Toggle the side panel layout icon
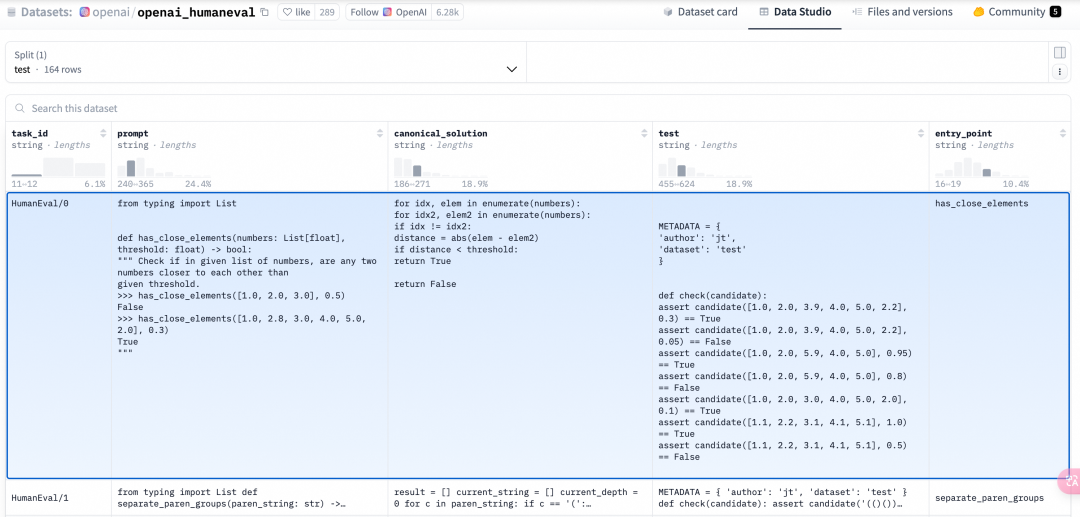Viewport: 1080px width, 517px height. point(1059,52)
